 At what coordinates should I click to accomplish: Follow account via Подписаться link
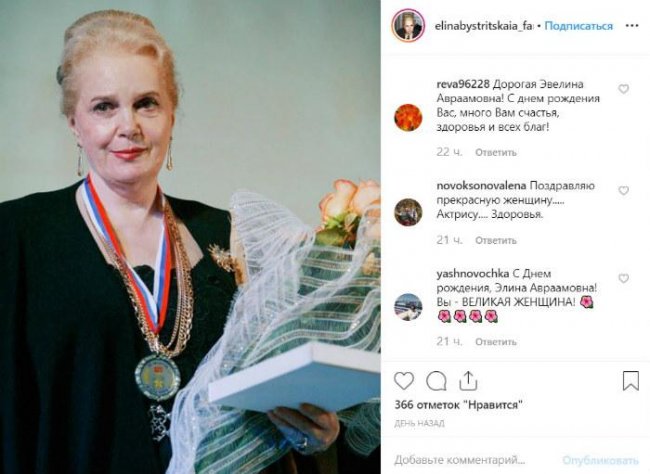[x=578, y=26]
